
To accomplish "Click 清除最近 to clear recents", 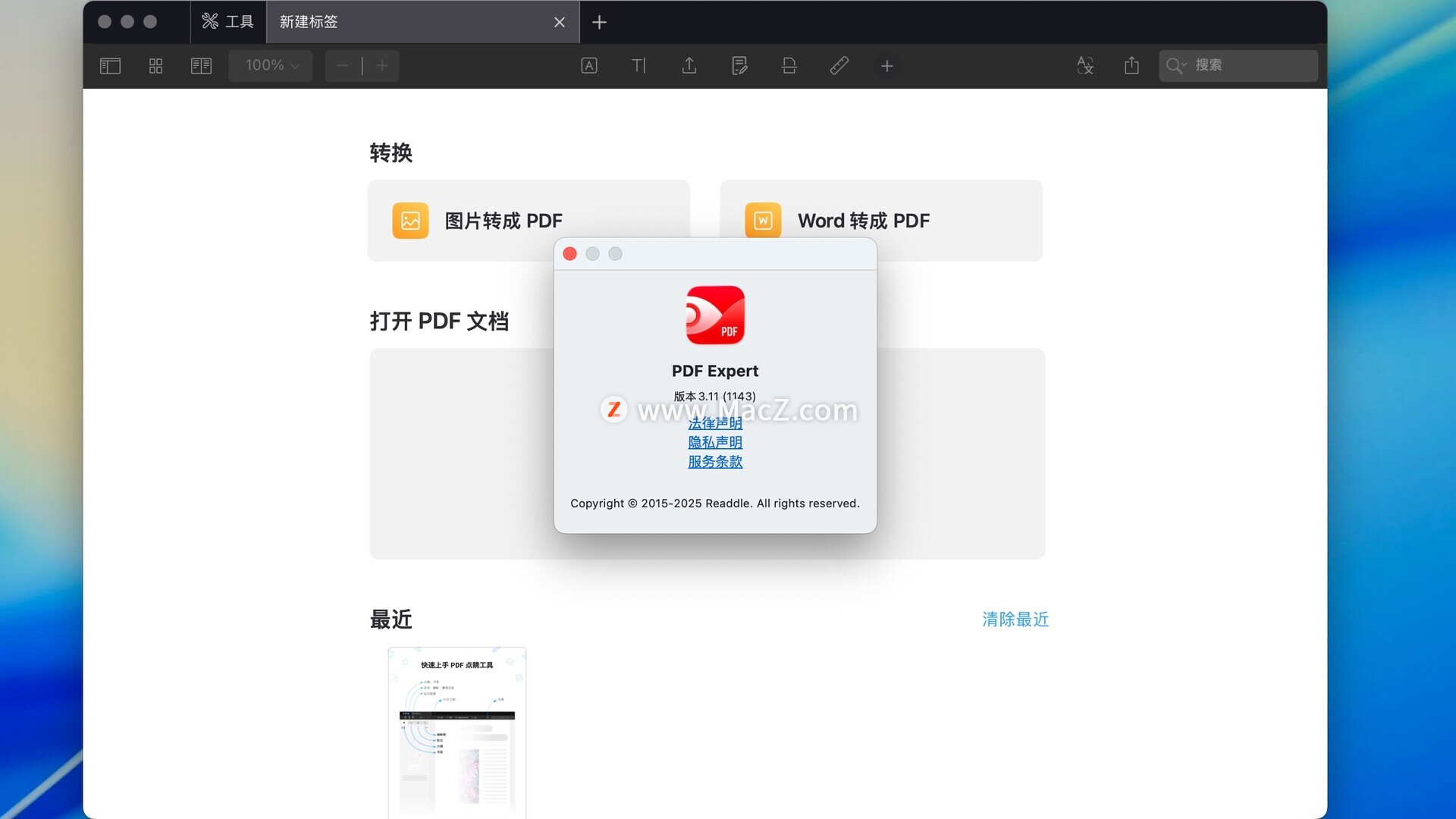I will click(1015, 620).
